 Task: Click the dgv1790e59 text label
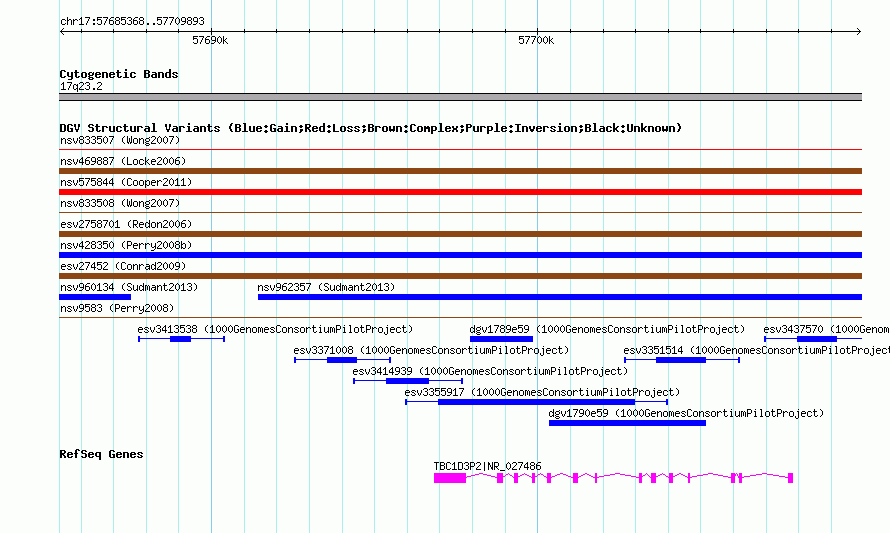point(686,413)
